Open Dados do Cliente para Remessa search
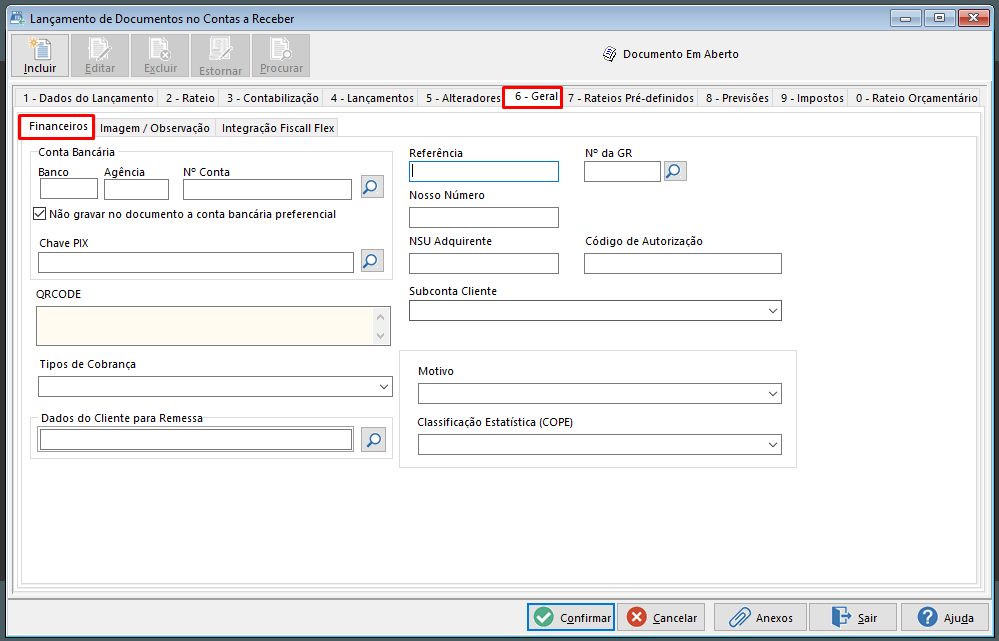 click(x=373, y=440)
